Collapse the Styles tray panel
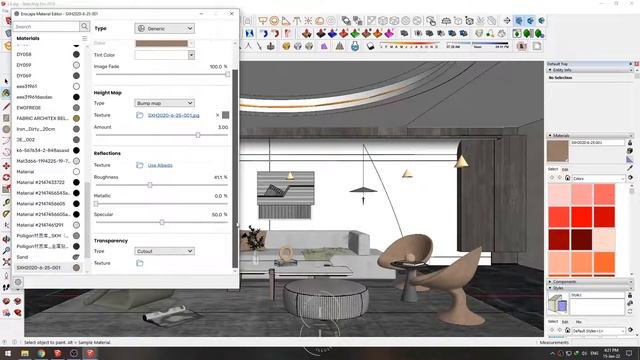 (550, 288)
